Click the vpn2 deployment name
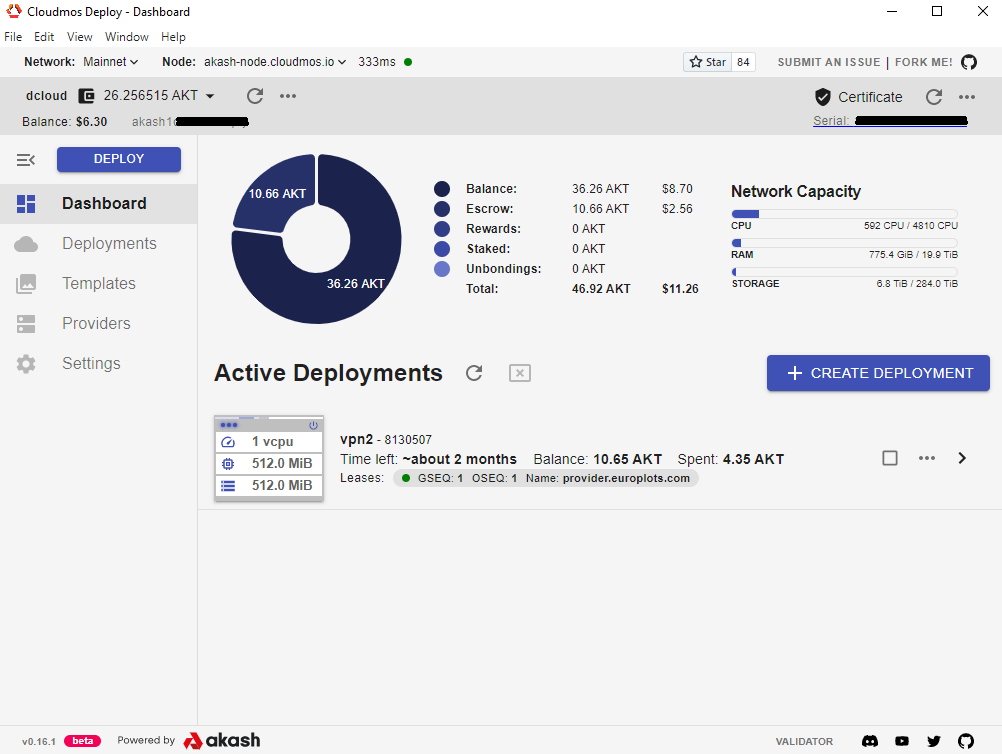The width and height of the screenshot is (1002, 754). pos(357,439)
